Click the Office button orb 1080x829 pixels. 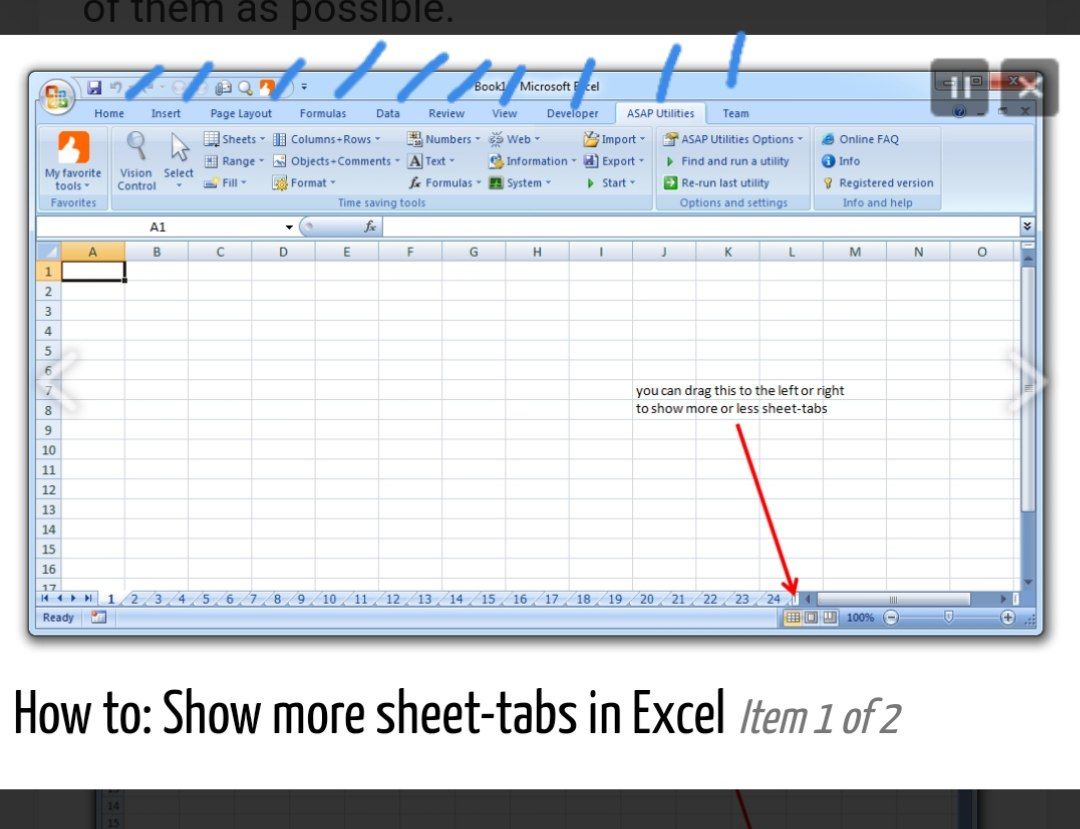pos(57,96)
